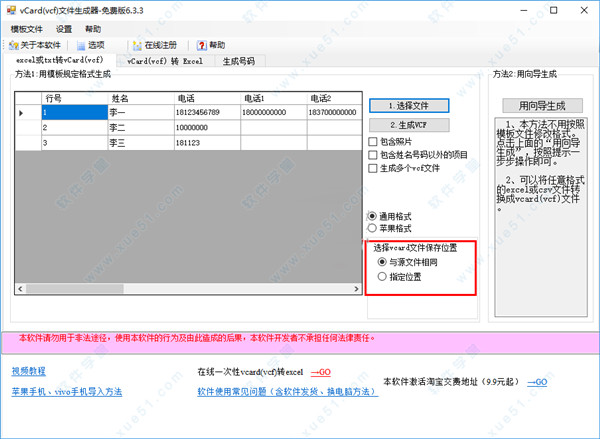Choose 指定位置 as save location

381,276
